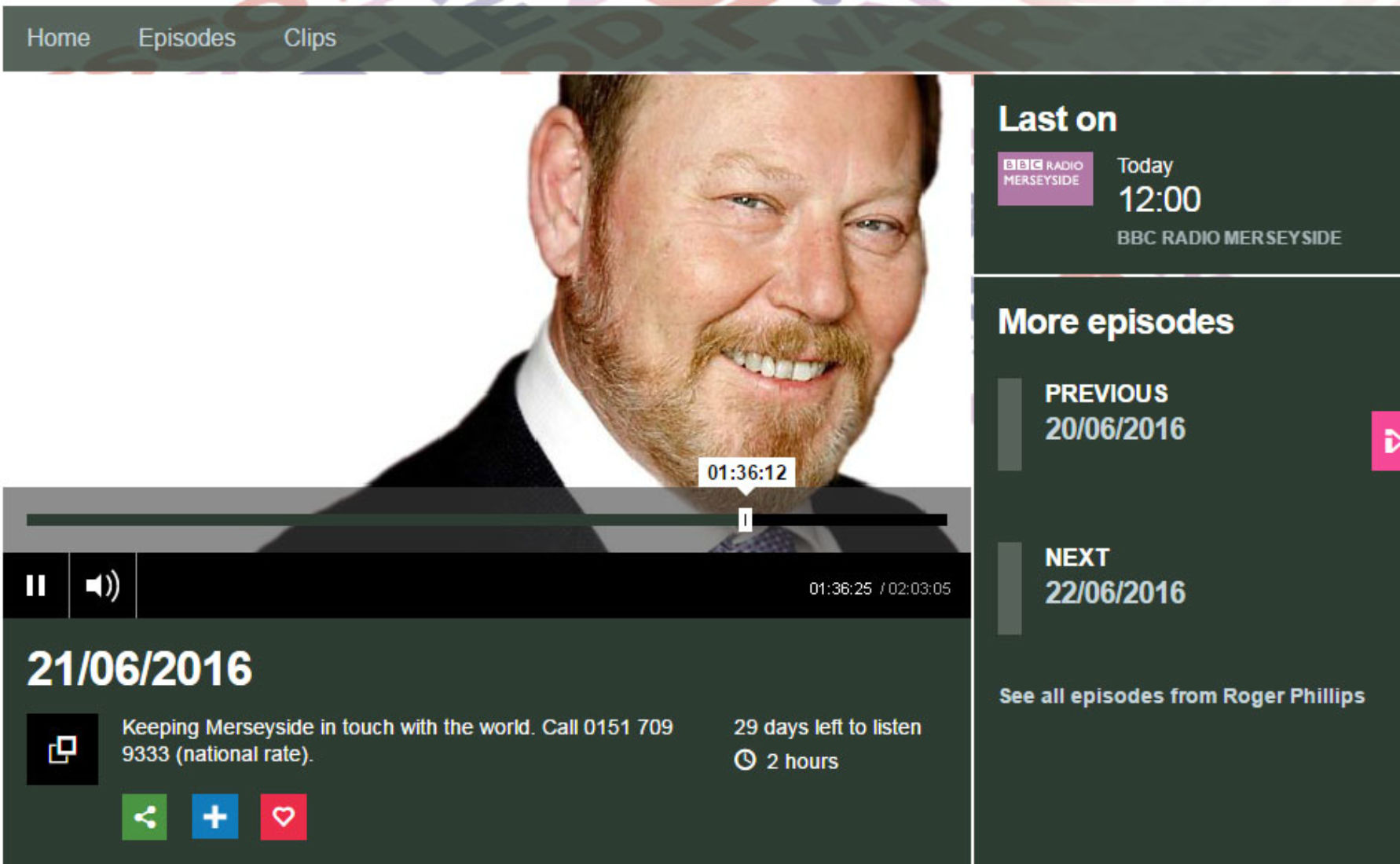Image resolution: width=1400 pixels, height=864 pixels.
Task: Click the clock icon beside 2 hours
Action: point(745,760)
